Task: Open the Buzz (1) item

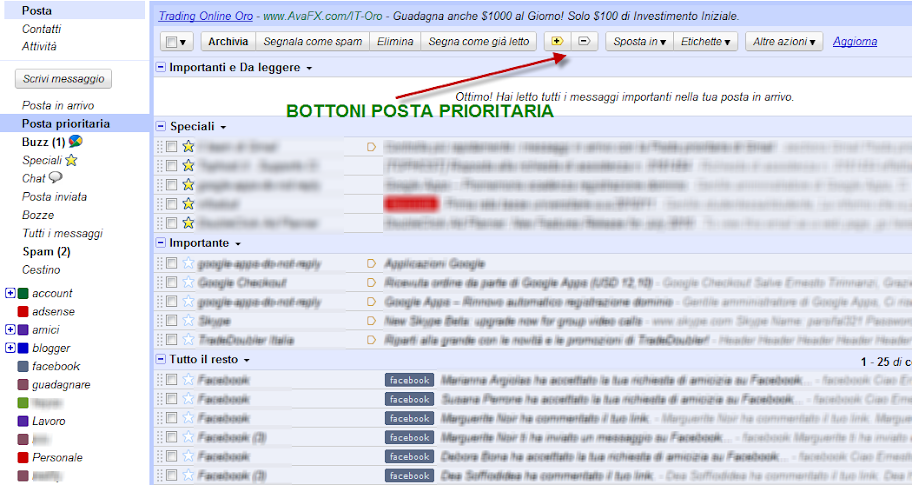Action: tap(43, 142)
